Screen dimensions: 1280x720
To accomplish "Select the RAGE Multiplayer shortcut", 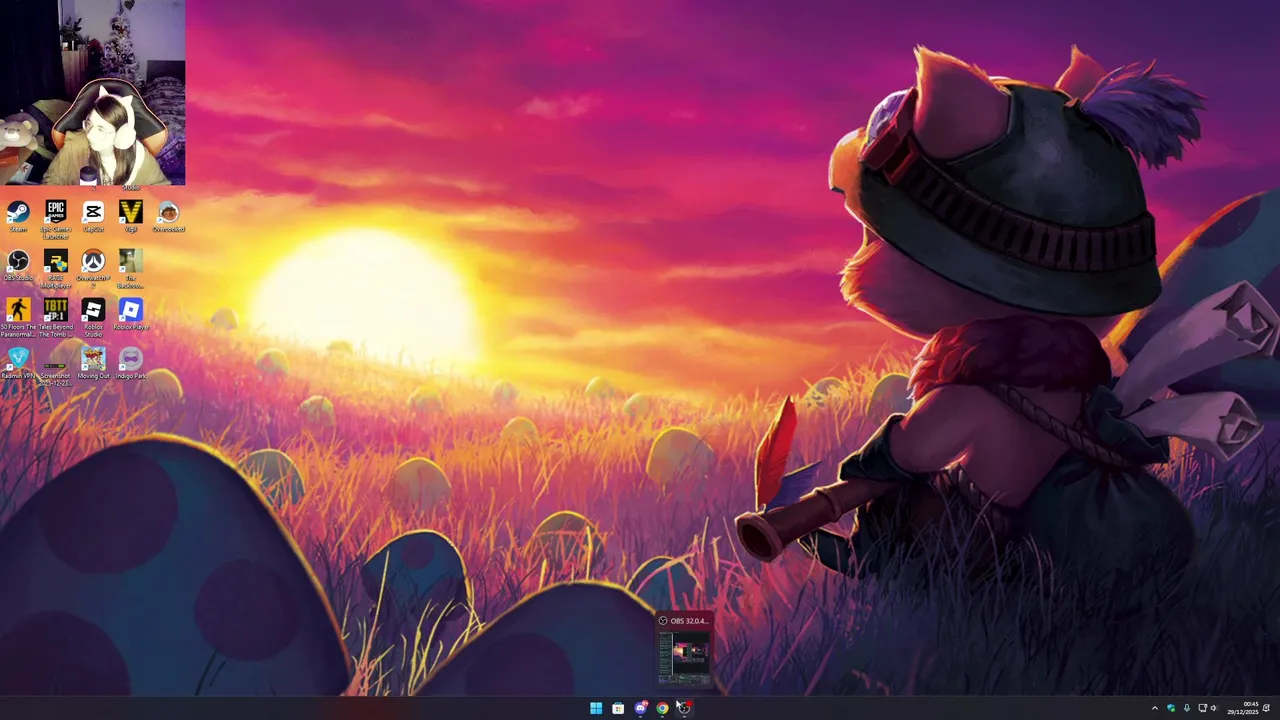I will [x=56, y=269].
